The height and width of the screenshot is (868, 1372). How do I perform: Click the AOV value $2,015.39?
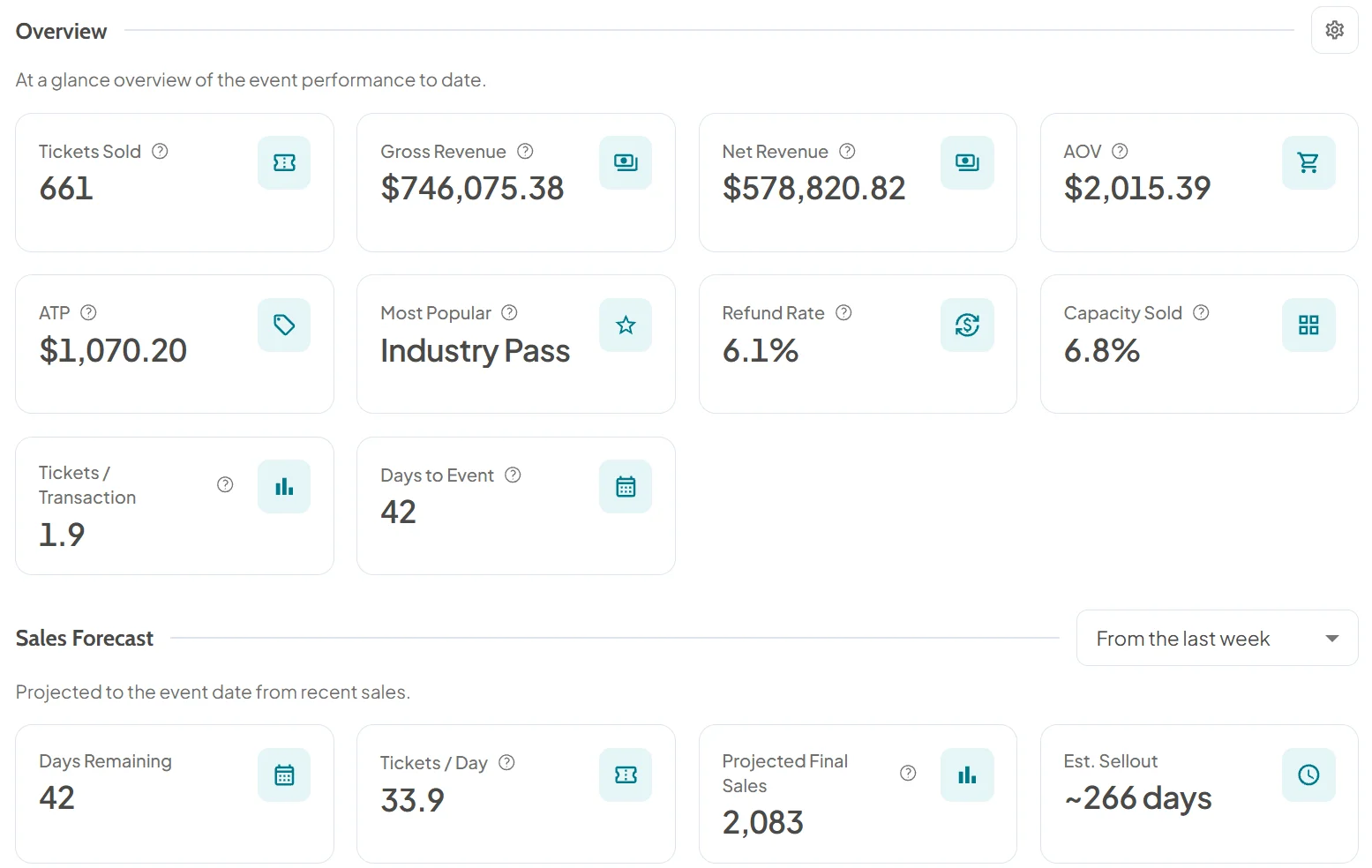pos(1137,188)
